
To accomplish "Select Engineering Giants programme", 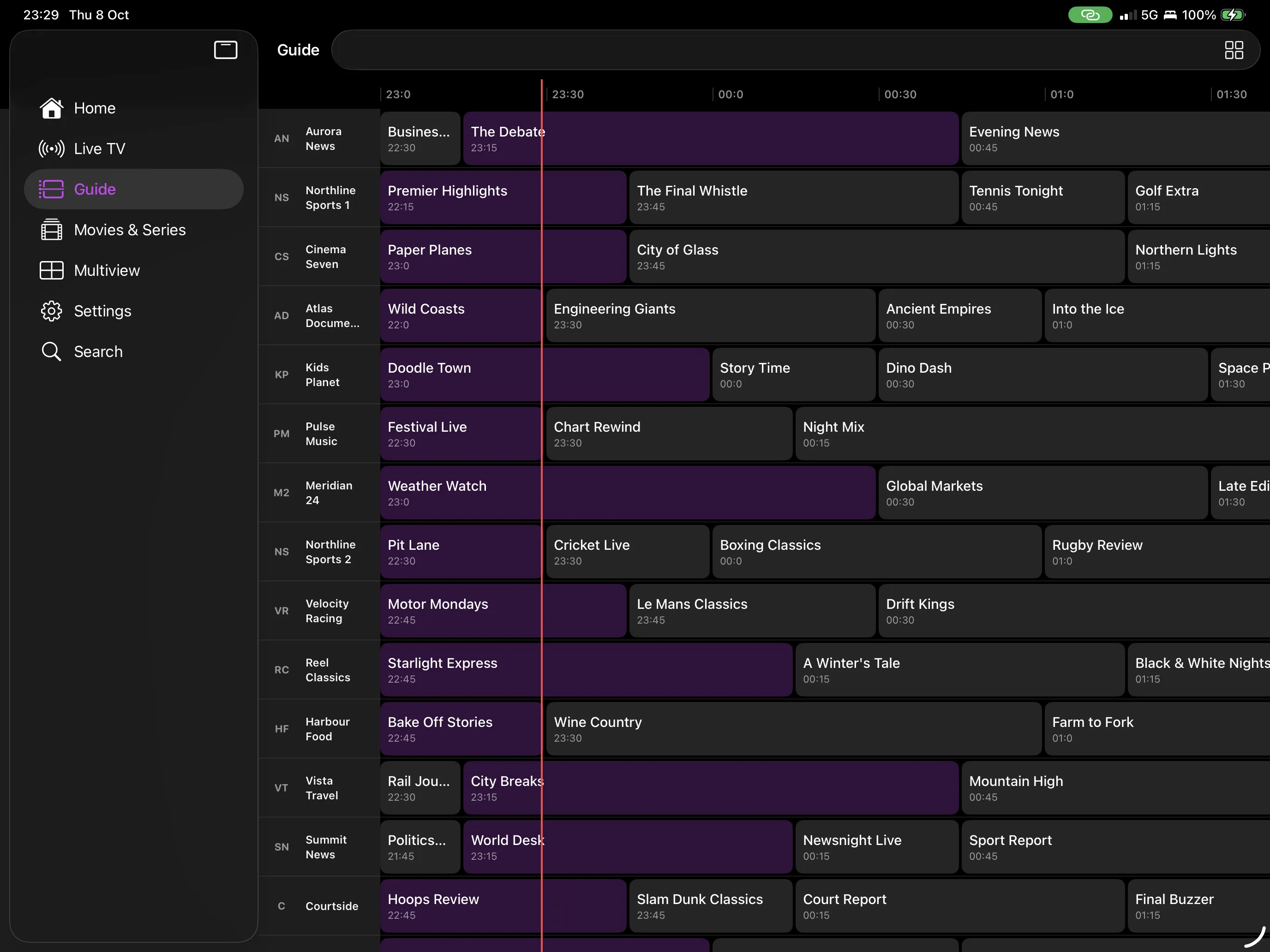I will point(711,315).
